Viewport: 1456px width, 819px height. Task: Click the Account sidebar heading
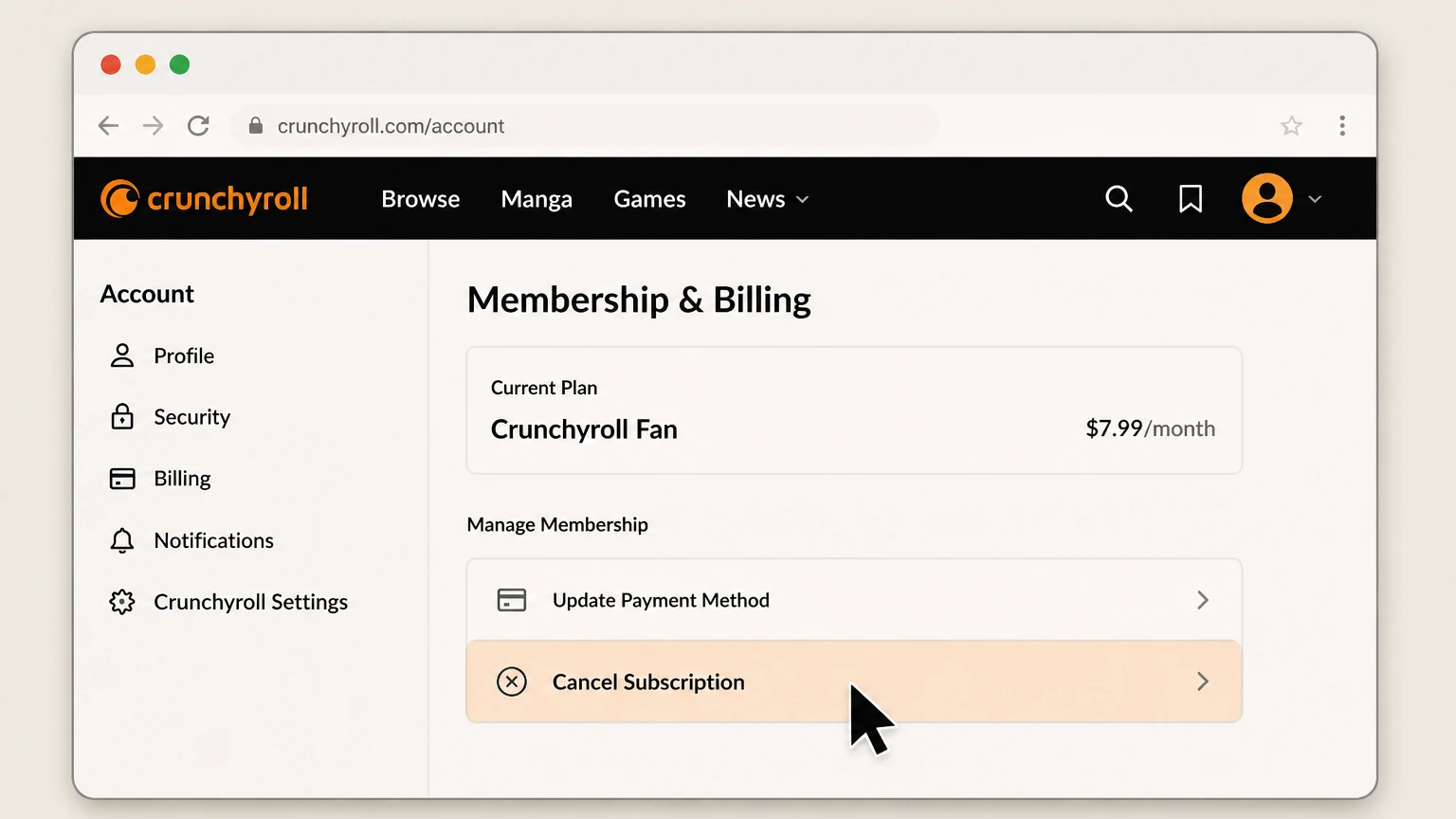(x=147, y=294)
